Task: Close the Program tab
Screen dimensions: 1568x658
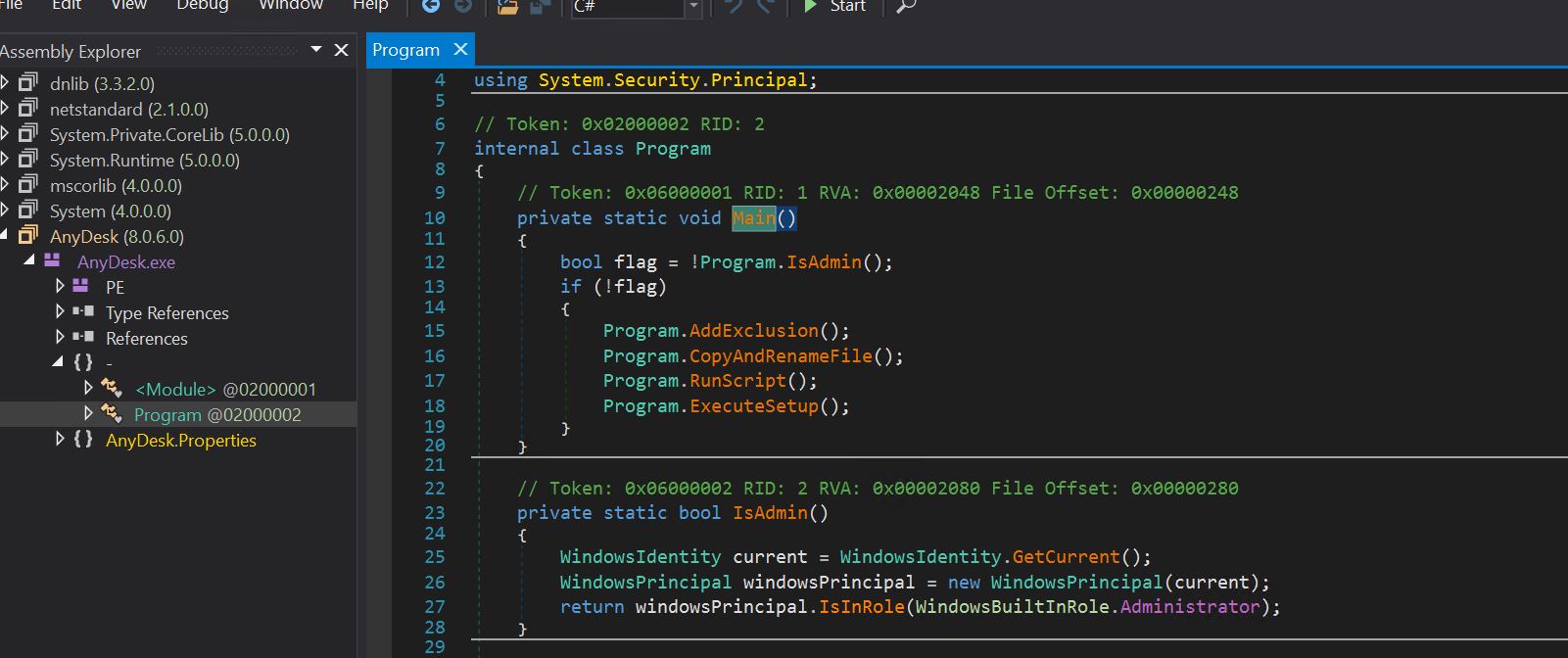Action: click(461, 49)
